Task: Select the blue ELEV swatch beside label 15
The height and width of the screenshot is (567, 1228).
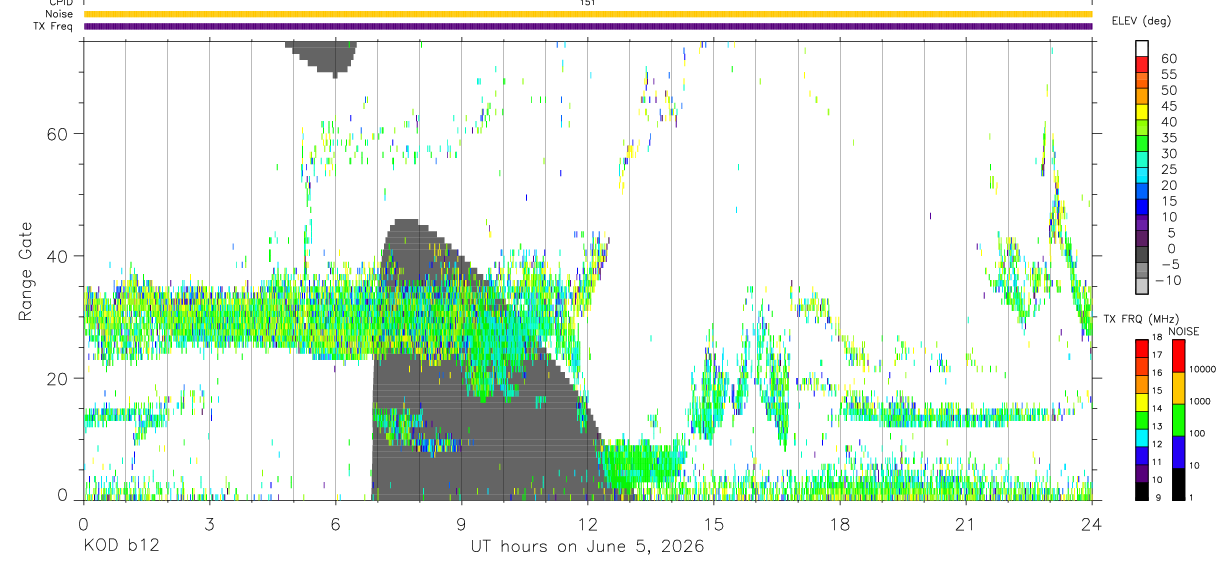Action: [1142, 209]
